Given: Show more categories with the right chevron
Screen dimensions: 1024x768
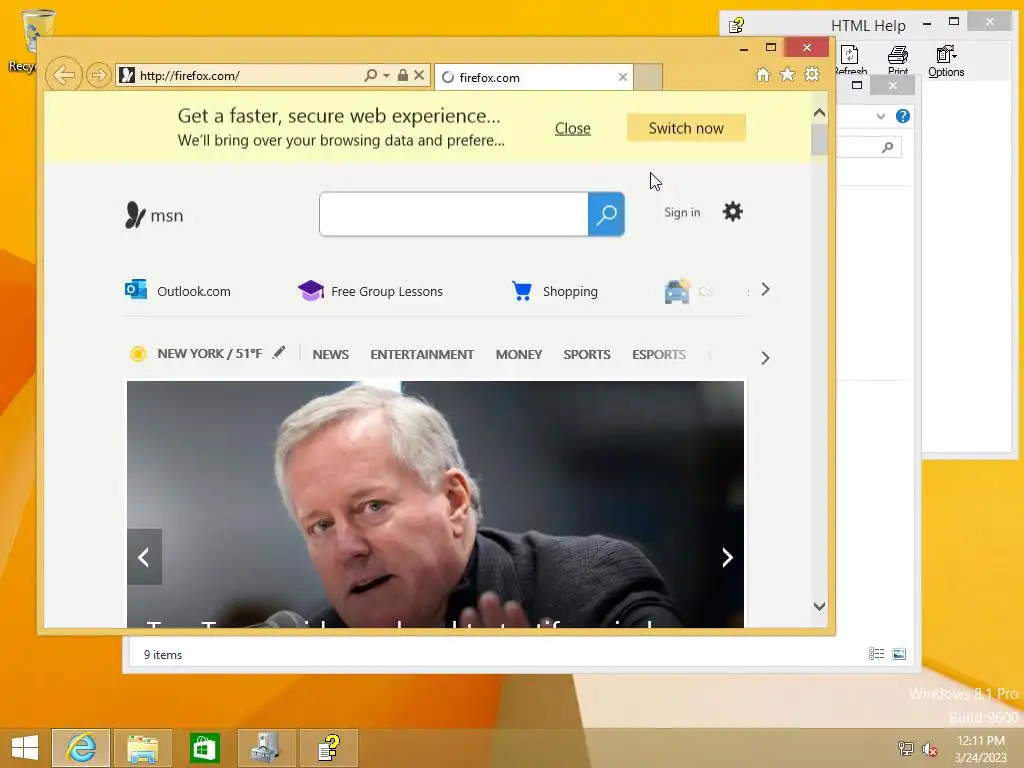Looking at the screenshot, I should point(765,358).
